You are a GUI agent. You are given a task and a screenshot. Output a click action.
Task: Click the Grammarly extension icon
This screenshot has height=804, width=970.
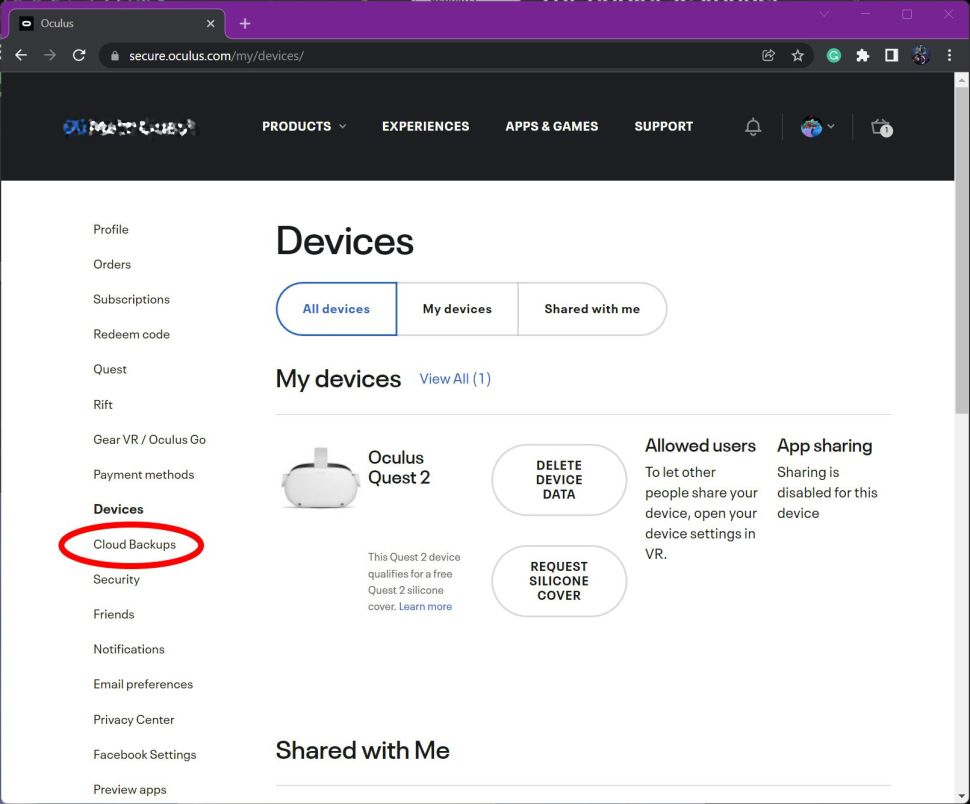(x=833, y=56)
